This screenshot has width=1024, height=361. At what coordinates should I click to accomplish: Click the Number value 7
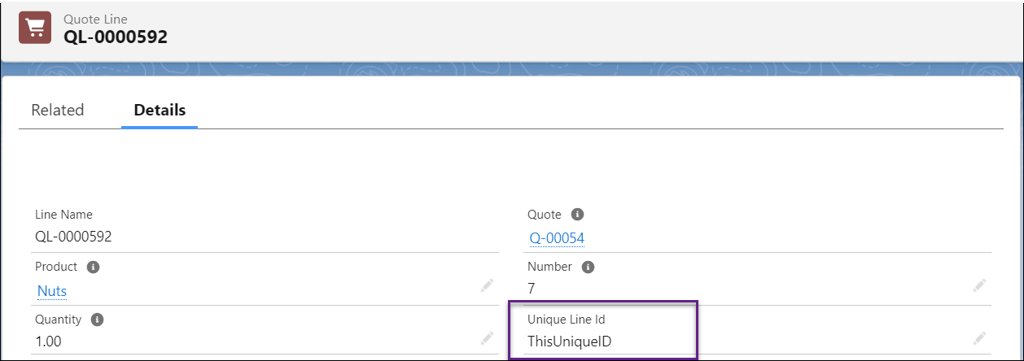pyautogui.click(x=532, y=289)
